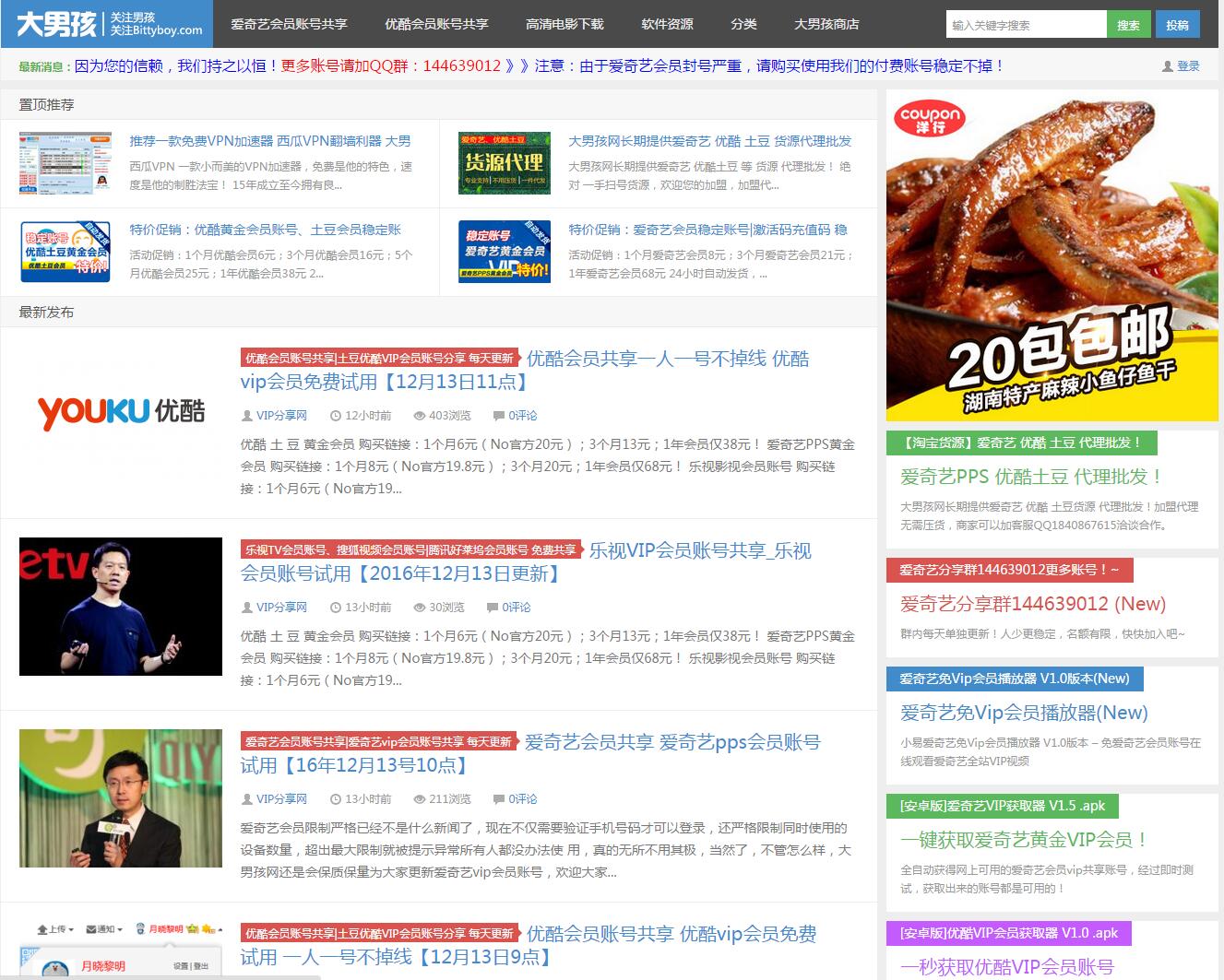Click the 爱奇艺会员账号共享 red category tag above 16年12月13号10点
Screen dimensions: 1224x980
click(378, 742)
